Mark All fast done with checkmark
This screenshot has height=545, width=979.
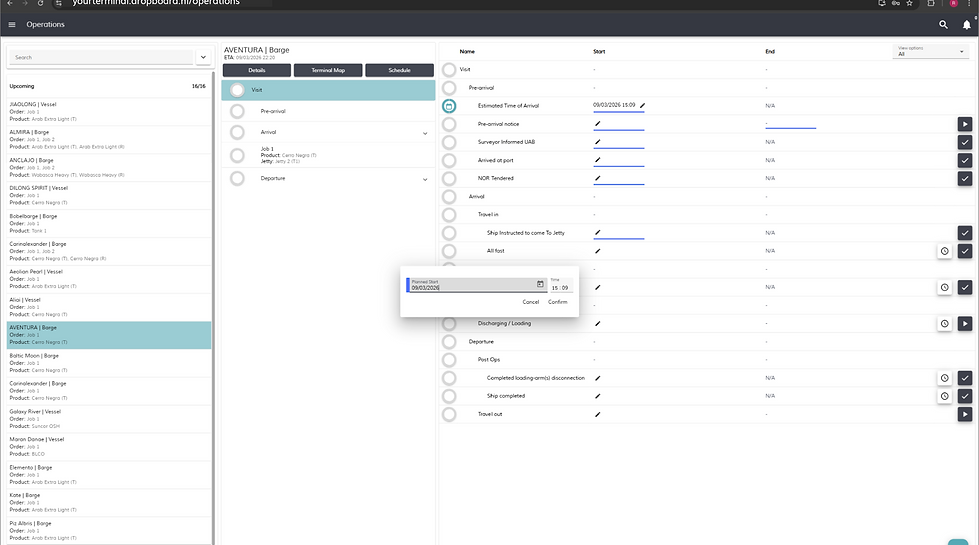click(965, 251)
